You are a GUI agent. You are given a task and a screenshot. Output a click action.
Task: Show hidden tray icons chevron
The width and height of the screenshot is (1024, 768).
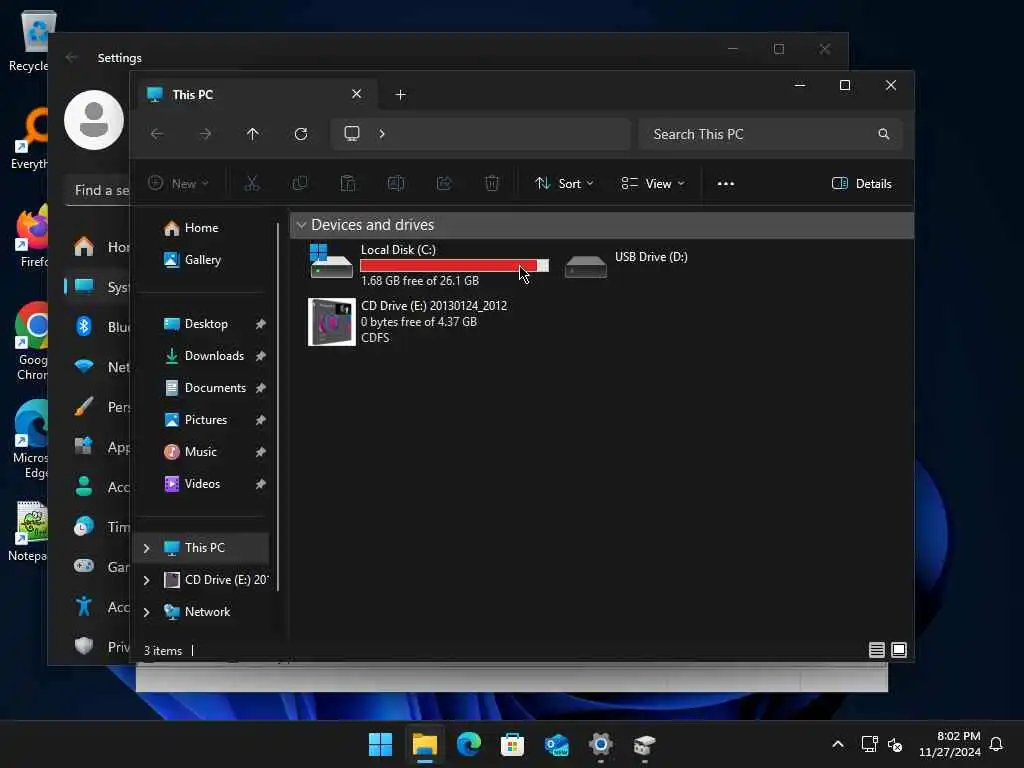click(x=838, y=744)
